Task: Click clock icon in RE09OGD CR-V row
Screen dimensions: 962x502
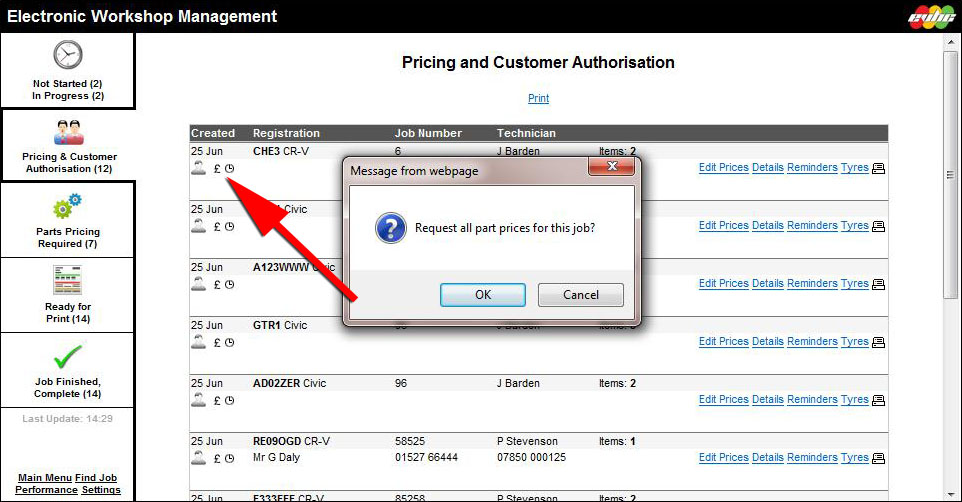Action: tap(229, 458)
